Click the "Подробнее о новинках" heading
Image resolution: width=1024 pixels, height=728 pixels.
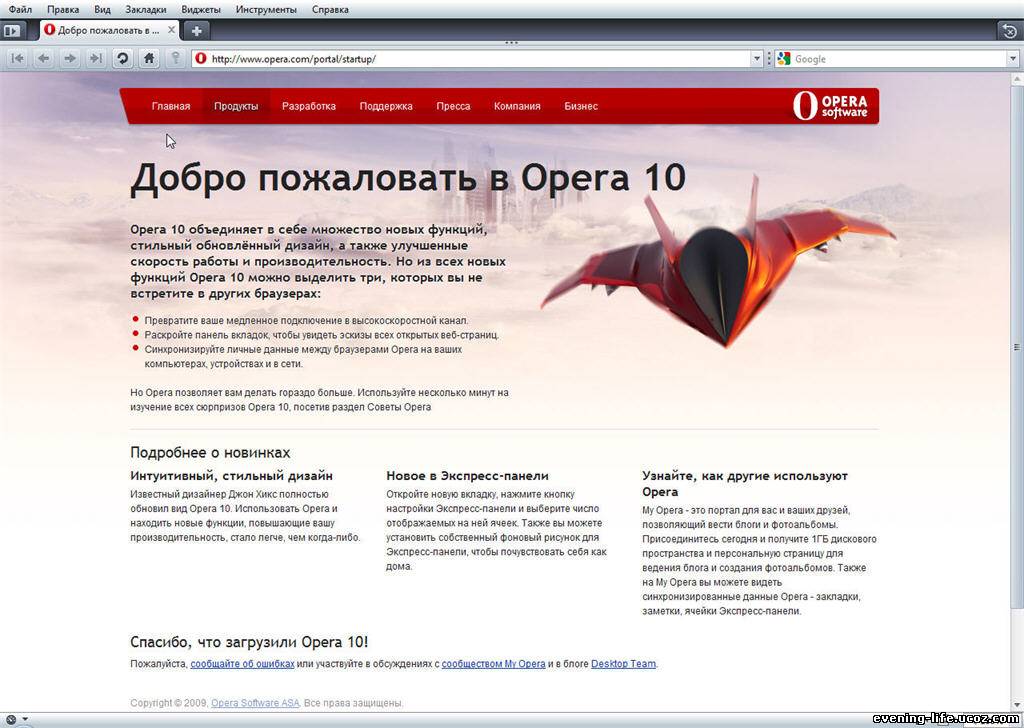[x=210, y=452]
